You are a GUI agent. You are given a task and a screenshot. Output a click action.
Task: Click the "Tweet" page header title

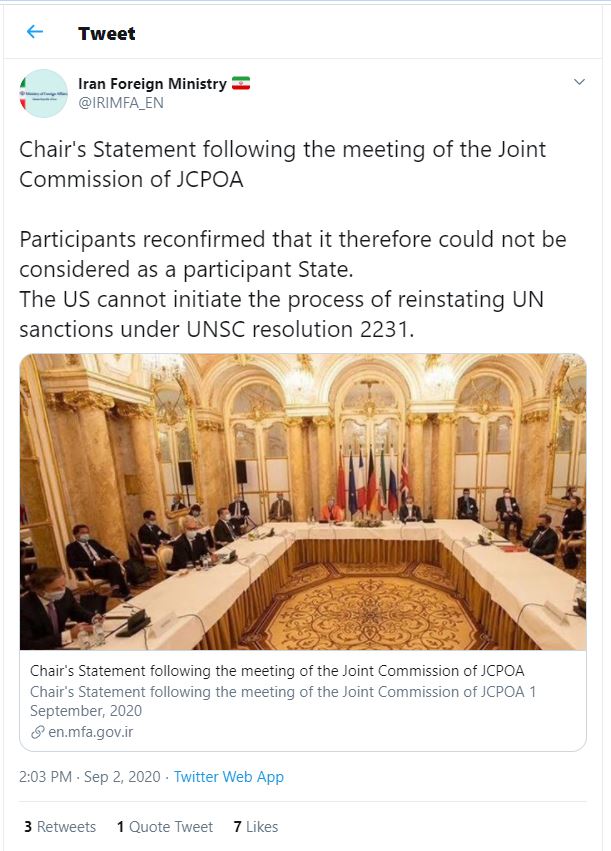click(107, 33)
